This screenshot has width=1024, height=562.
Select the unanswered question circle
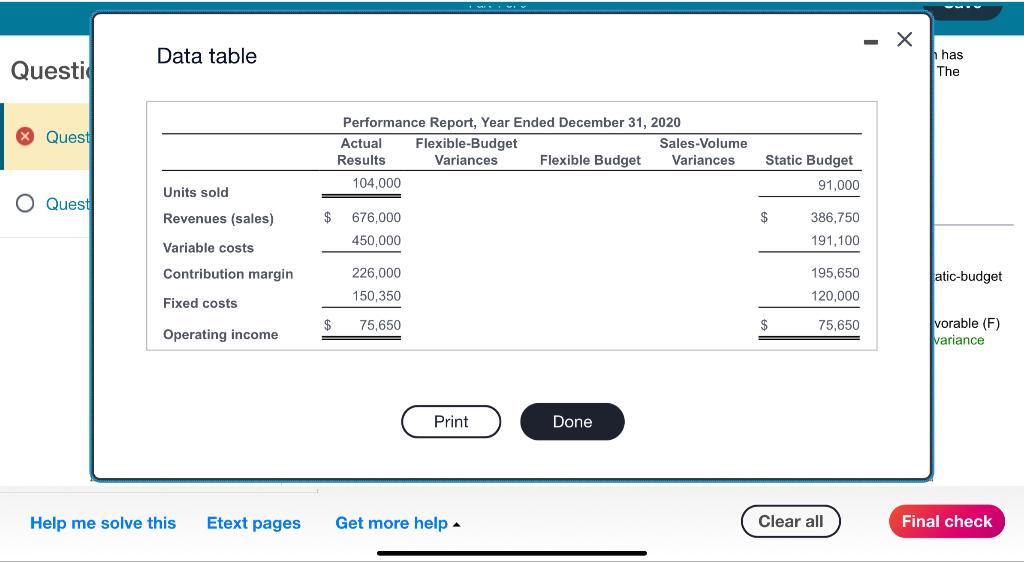(25, 204)
